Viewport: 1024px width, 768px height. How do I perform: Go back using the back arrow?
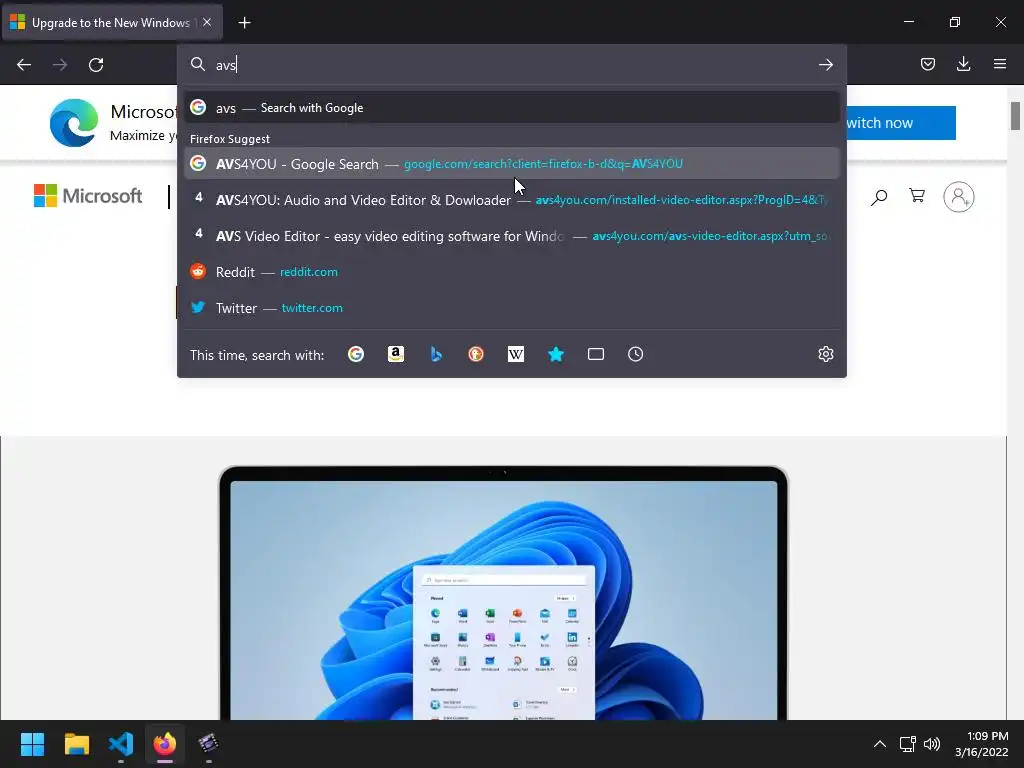24,65
